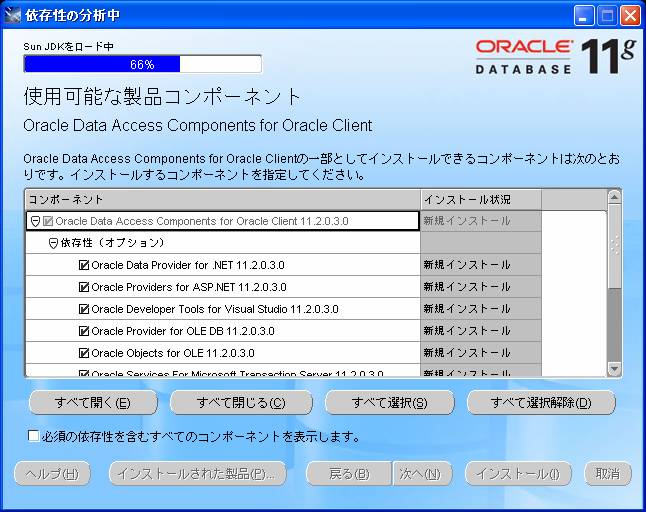
Task: Click the すべて閉じる(C) button
Action: tap(241, 402)
